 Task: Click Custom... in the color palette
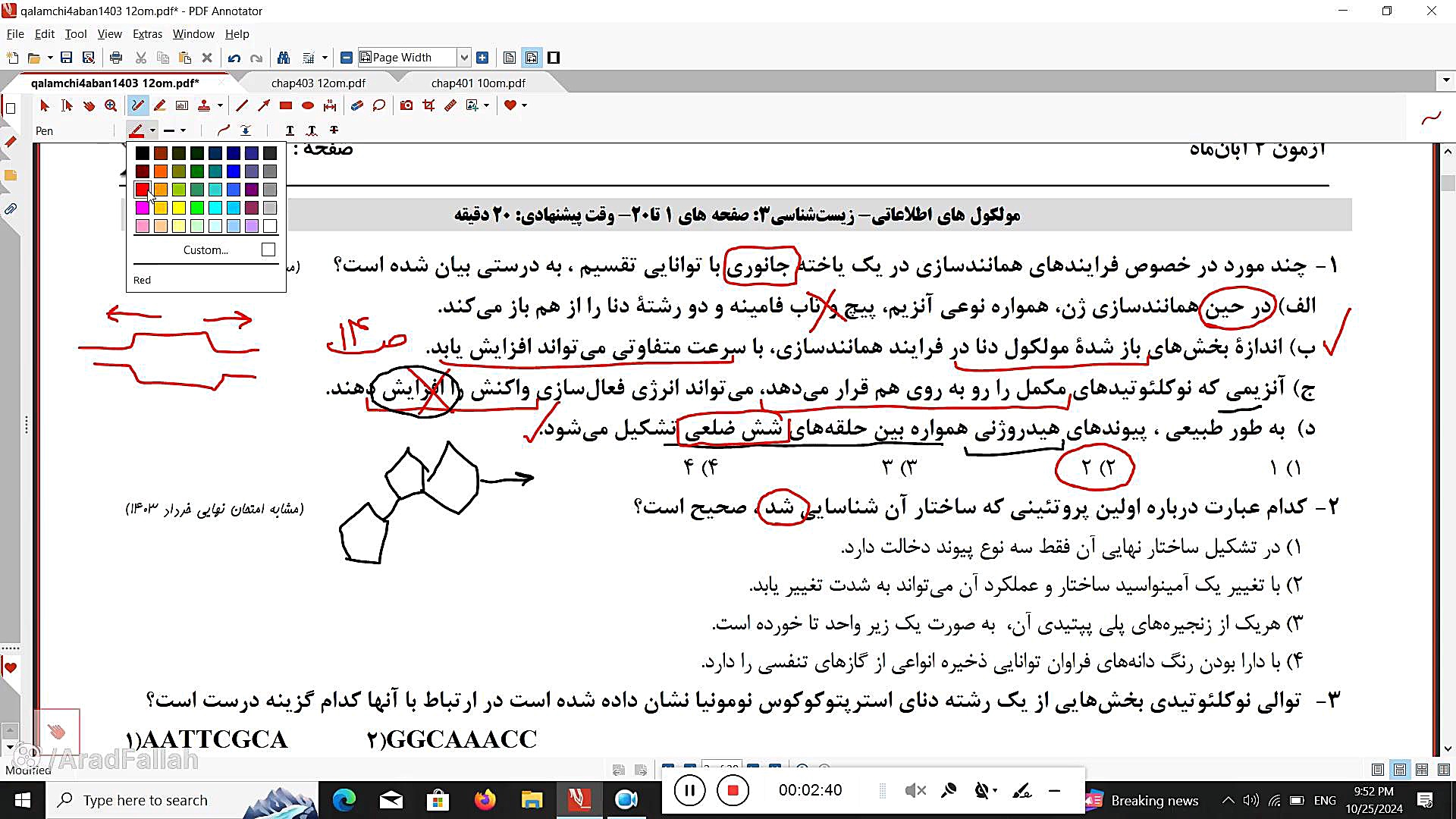206,250
